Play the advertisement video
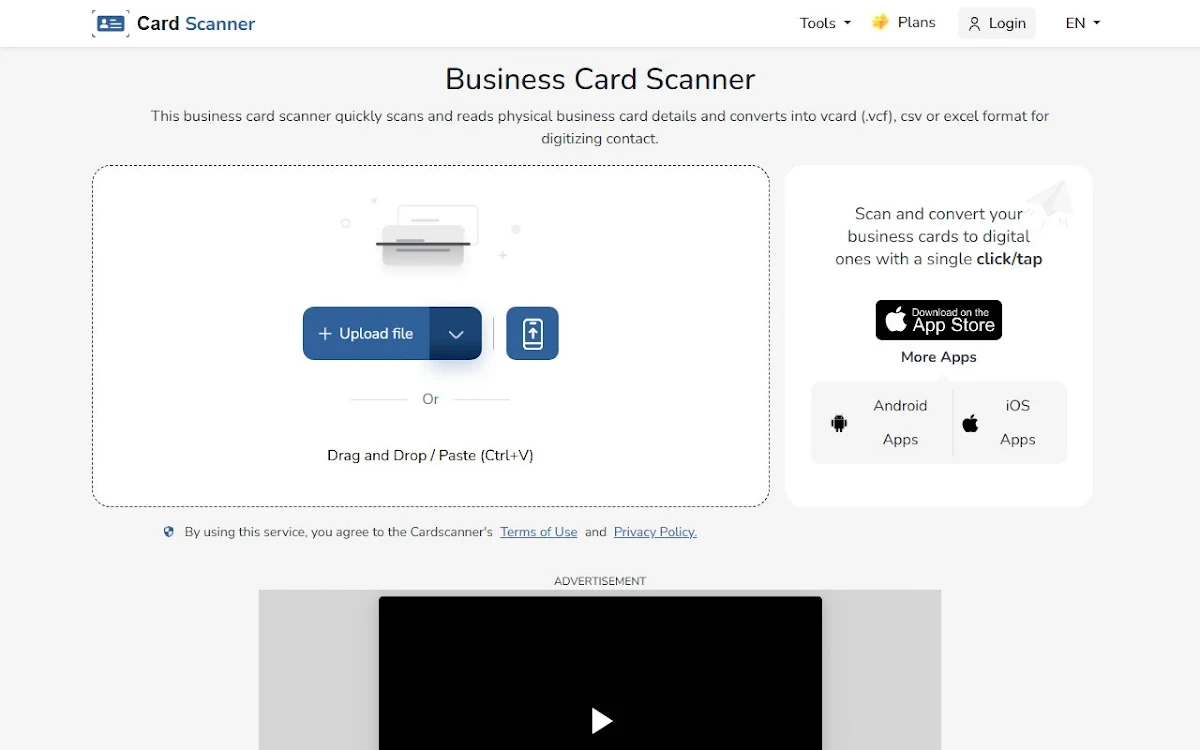The image size is (1200, 750). coord(601,720)
